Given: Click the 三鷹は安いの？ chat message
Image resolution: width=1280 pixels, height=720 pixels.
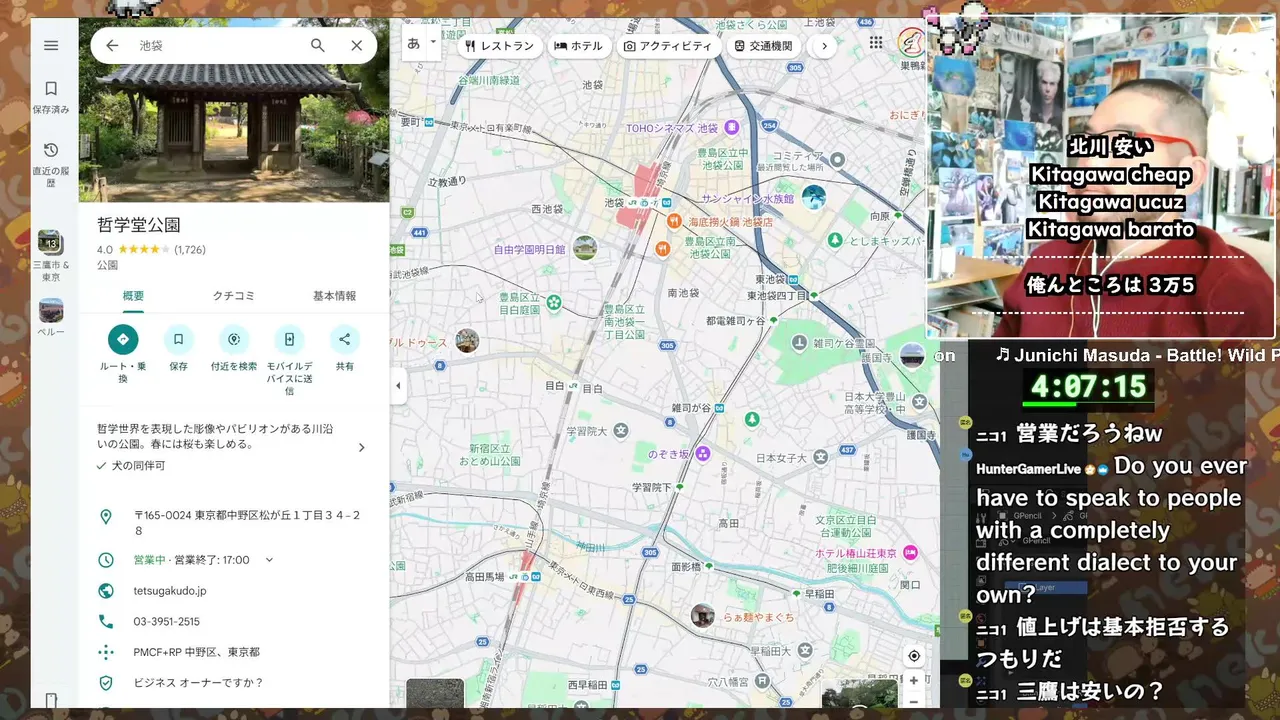Looking at the screenshot, I should click(1090, 691).
